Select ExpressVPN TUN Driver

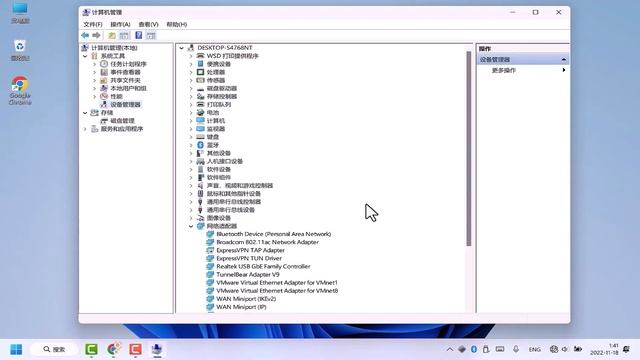[x=249, y=258]
